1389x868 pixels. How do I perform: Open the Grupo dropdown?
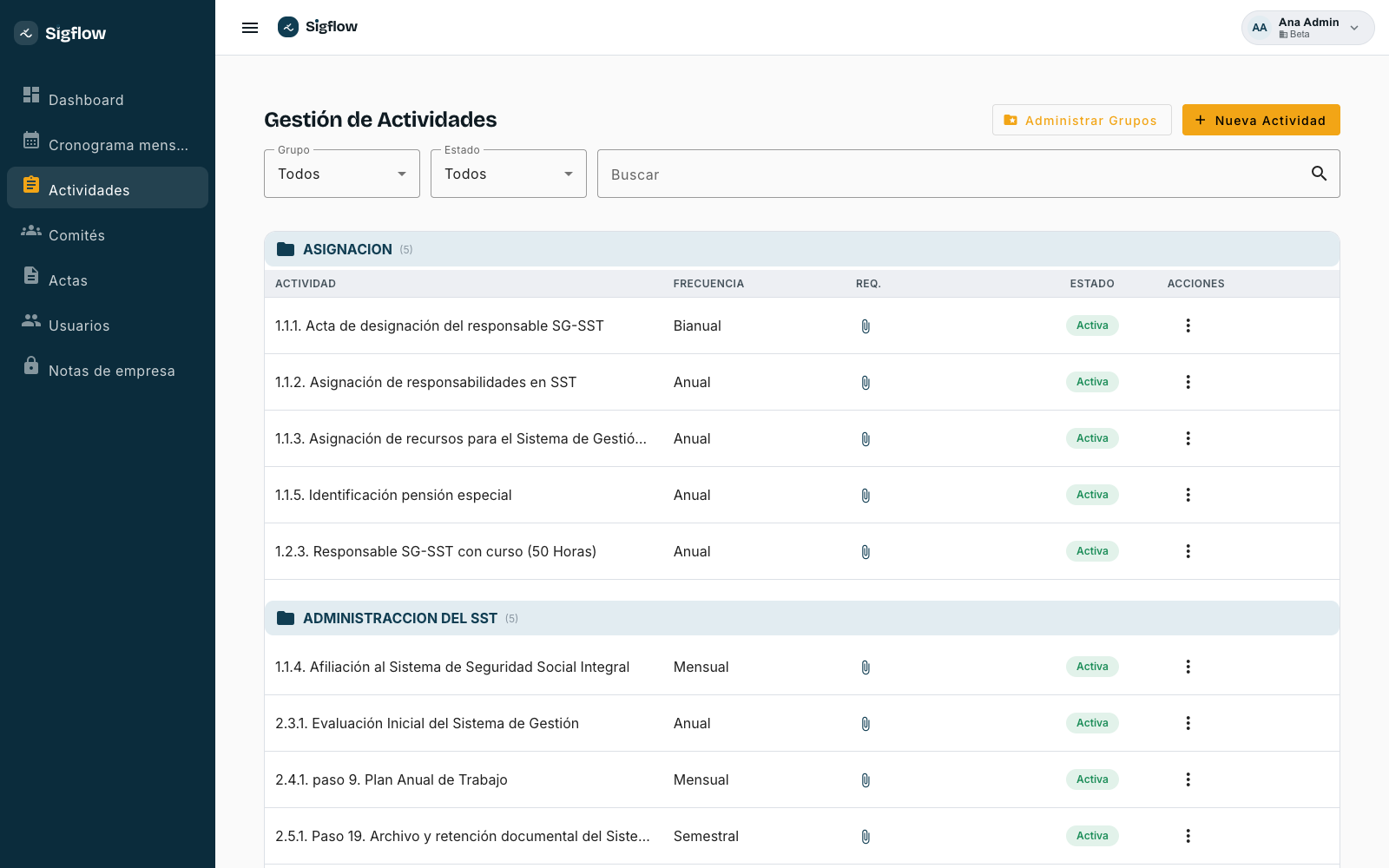pyautogui.click(x=342, y=174)
